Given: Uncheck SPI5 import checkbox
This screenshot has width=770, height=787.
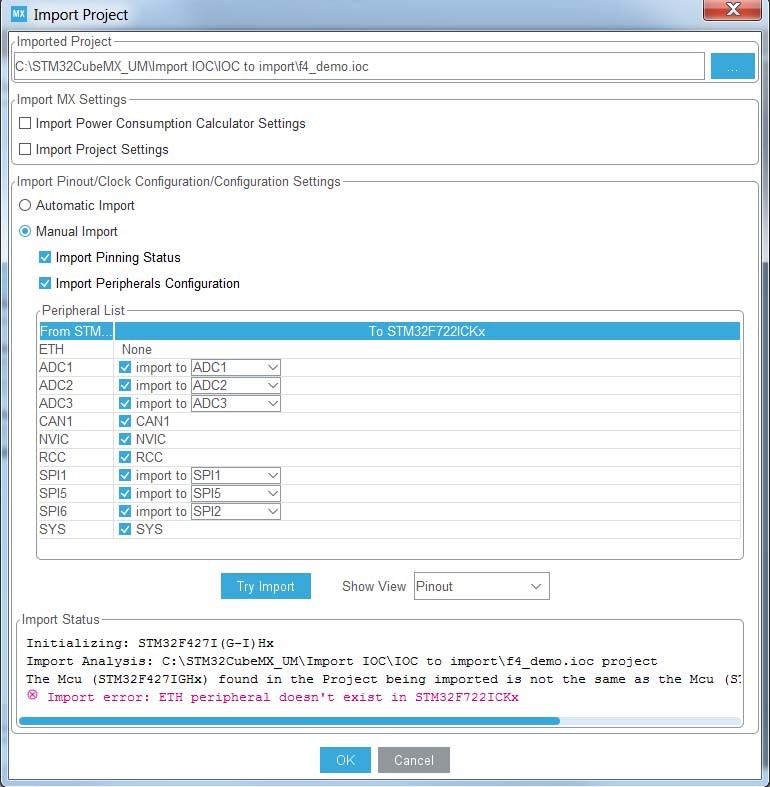Looking at the screenshot, I should click(125, 493).
